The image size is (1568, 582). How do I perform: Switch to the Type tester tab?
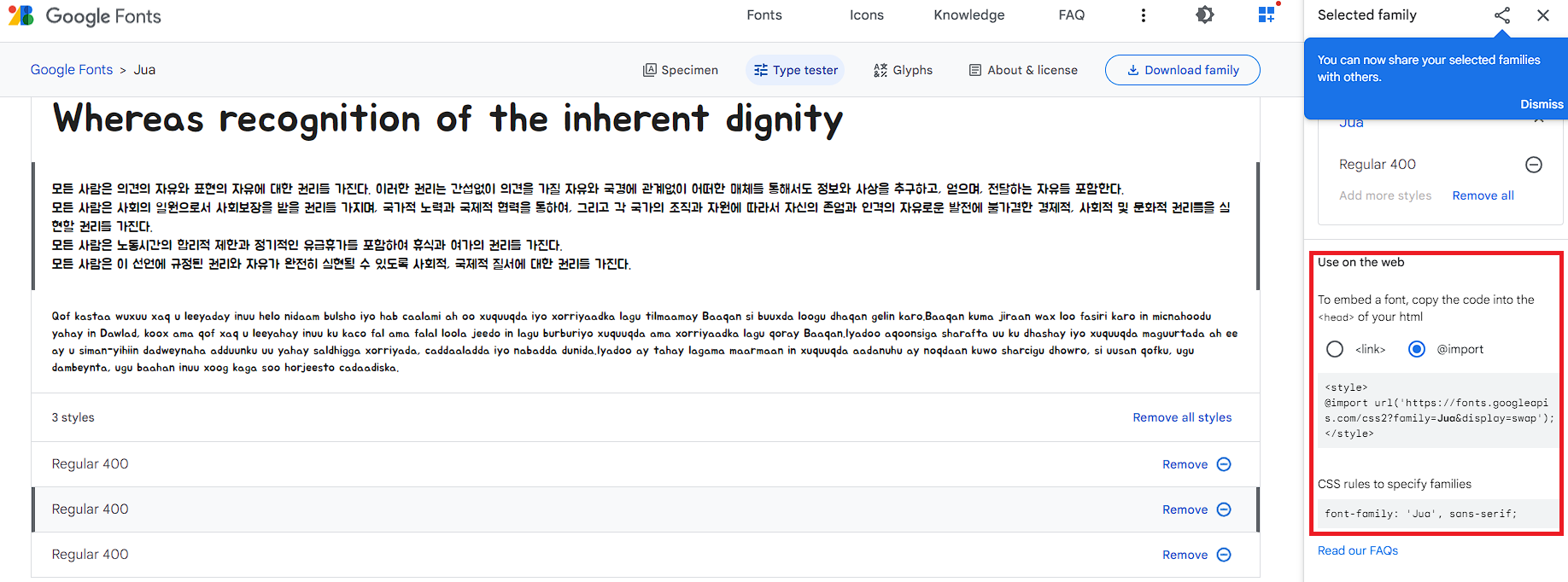[x=795, y=70]
